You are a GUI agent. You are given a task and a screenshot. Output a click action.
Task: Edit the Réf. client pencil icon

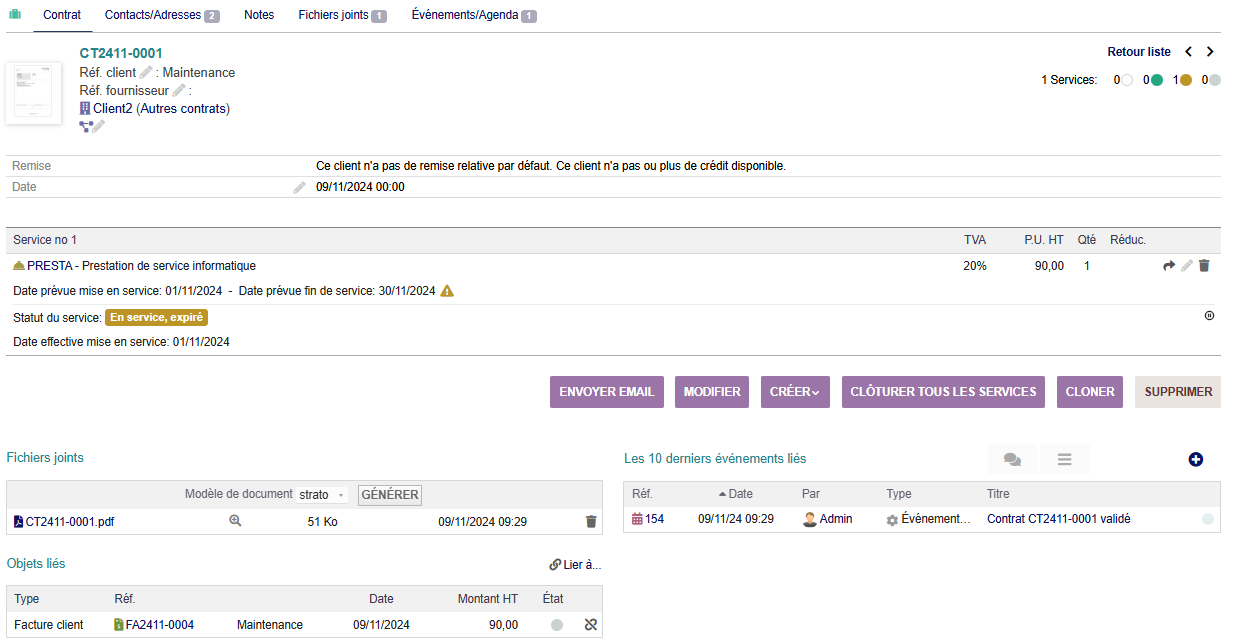coord(146,72)
